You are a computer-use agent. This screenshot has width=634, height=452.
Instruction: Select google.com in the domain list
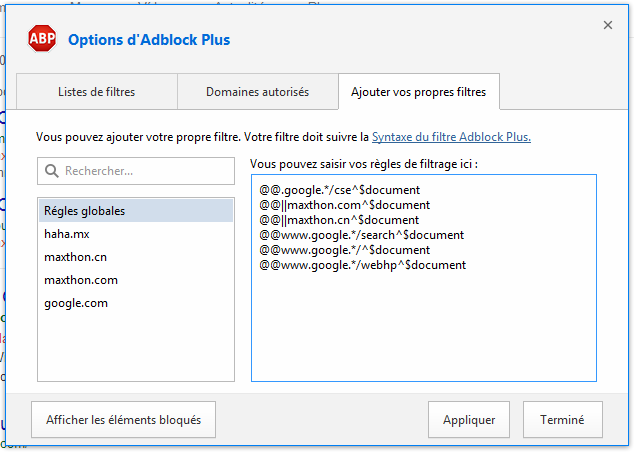(136, 303)
